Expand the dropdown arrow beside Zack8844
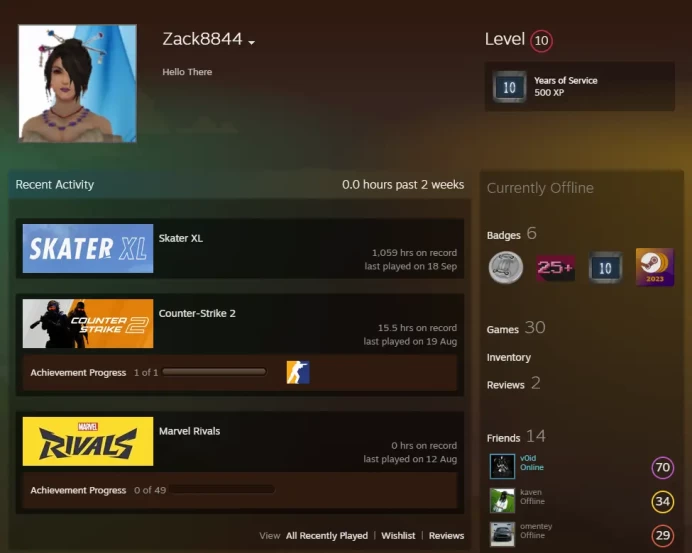The width and height of the screenshot is (692, 553). (252, 43)
